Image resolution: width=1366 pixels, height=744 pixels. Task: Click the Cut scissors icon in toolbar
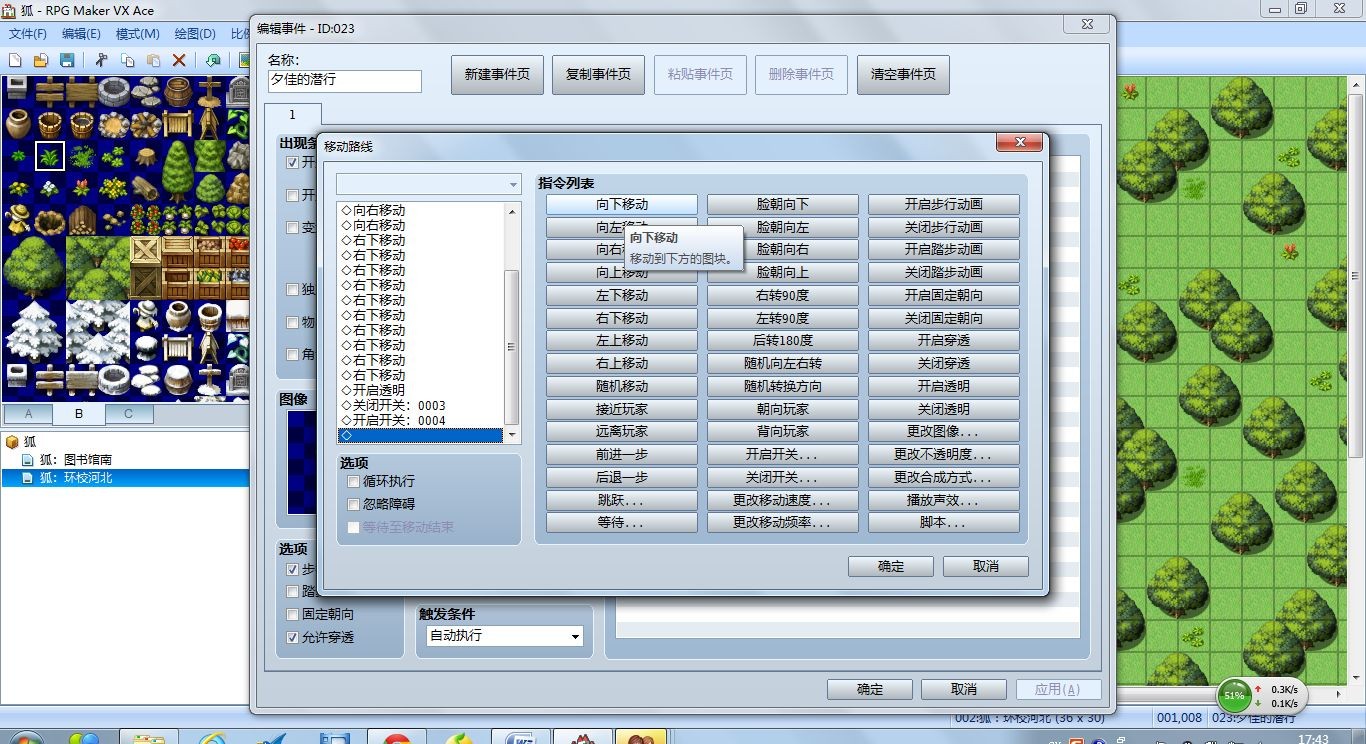point(101,60)
